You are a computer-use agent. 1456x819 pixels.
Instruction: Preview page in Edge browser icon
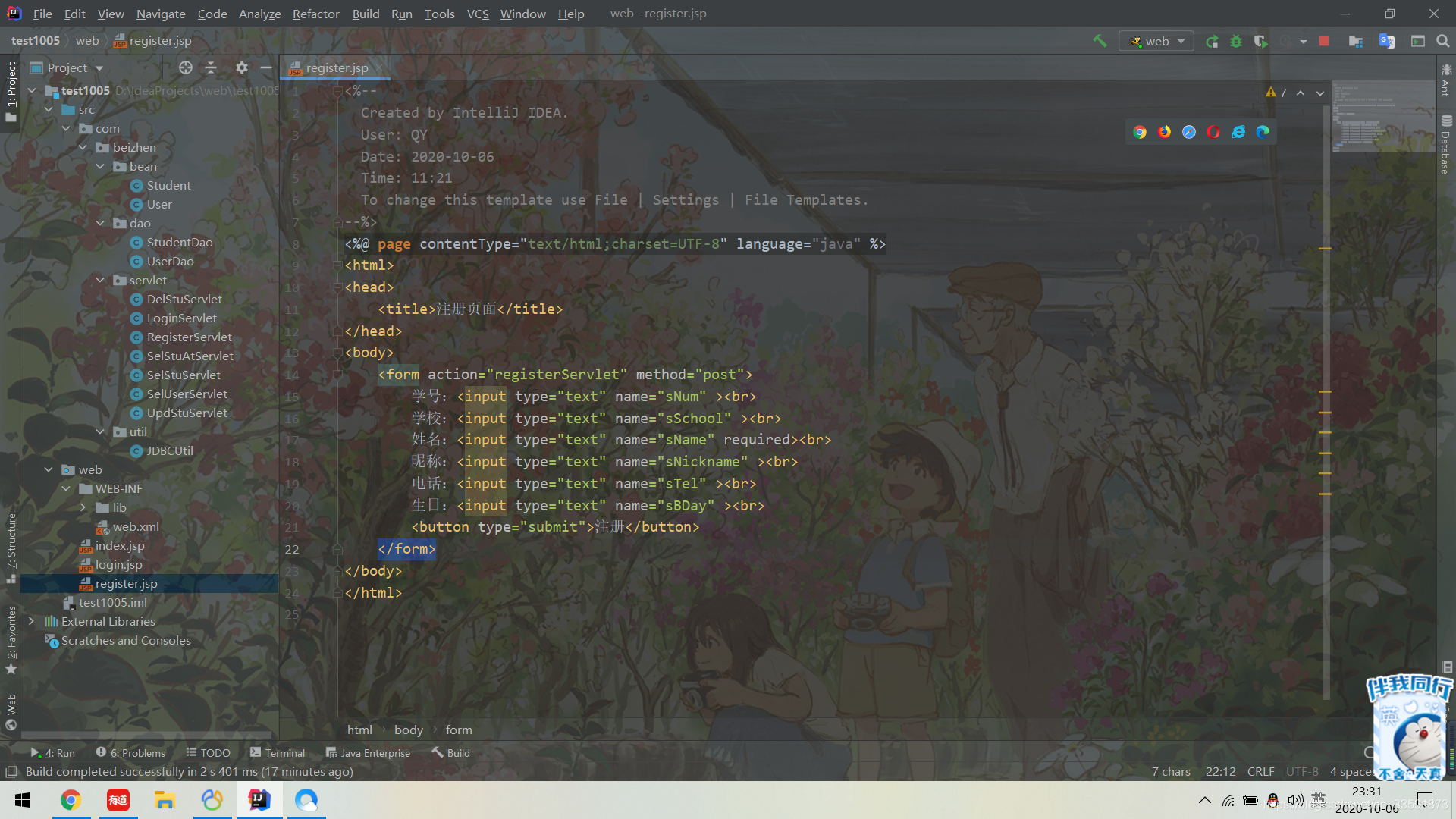(1263, 132)
